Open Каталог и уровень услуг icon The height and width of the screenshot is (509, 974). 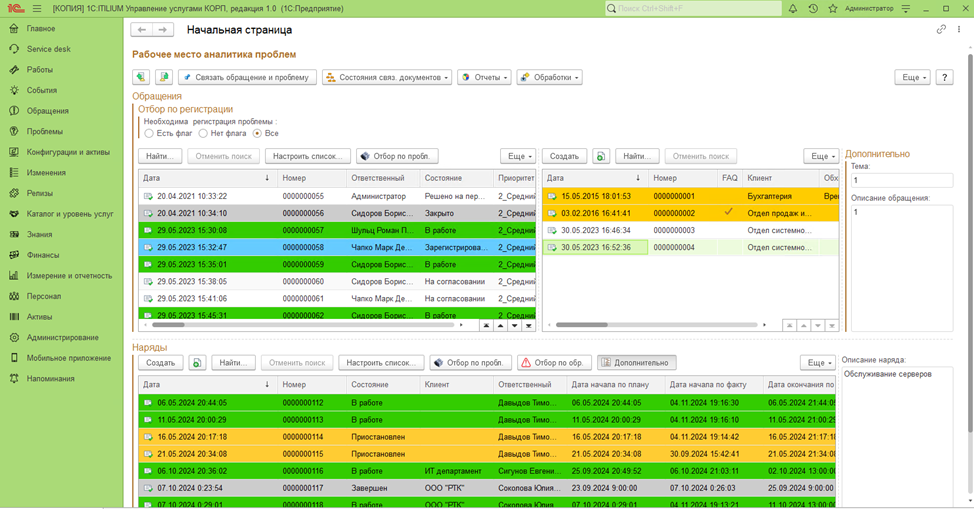(x=14, y=214)
